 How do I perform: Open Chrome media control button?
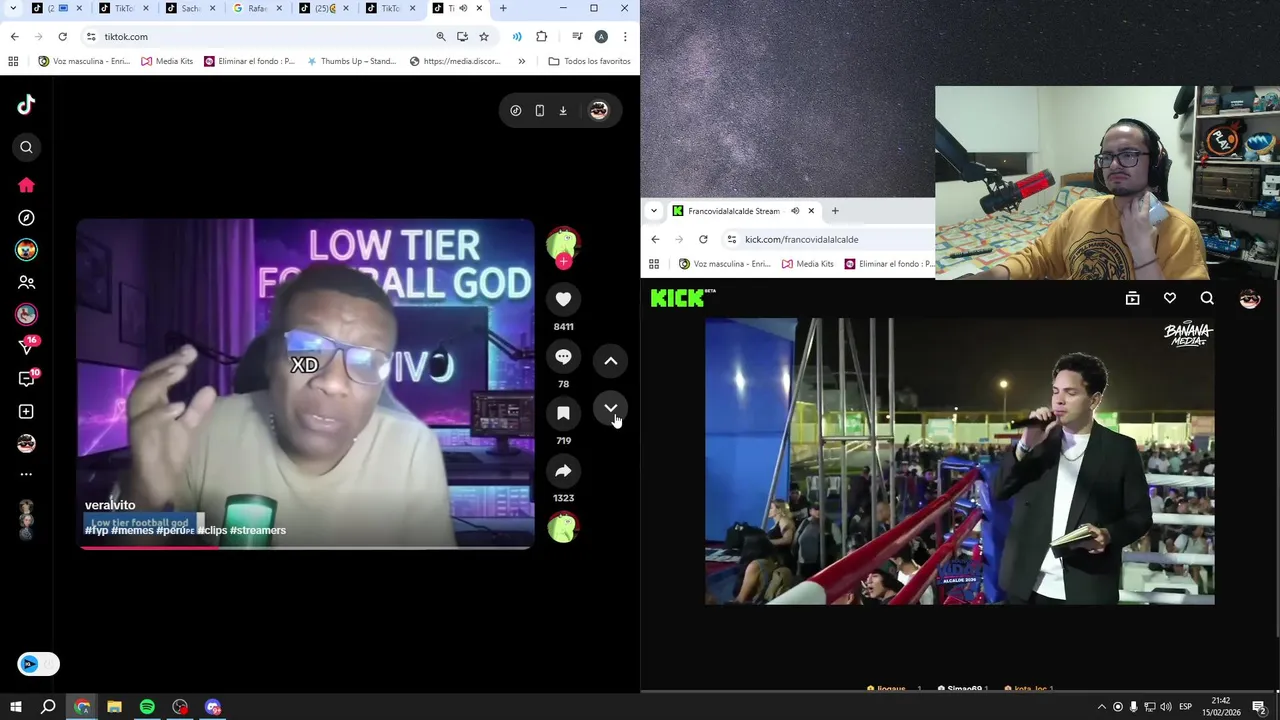(577, 37)
